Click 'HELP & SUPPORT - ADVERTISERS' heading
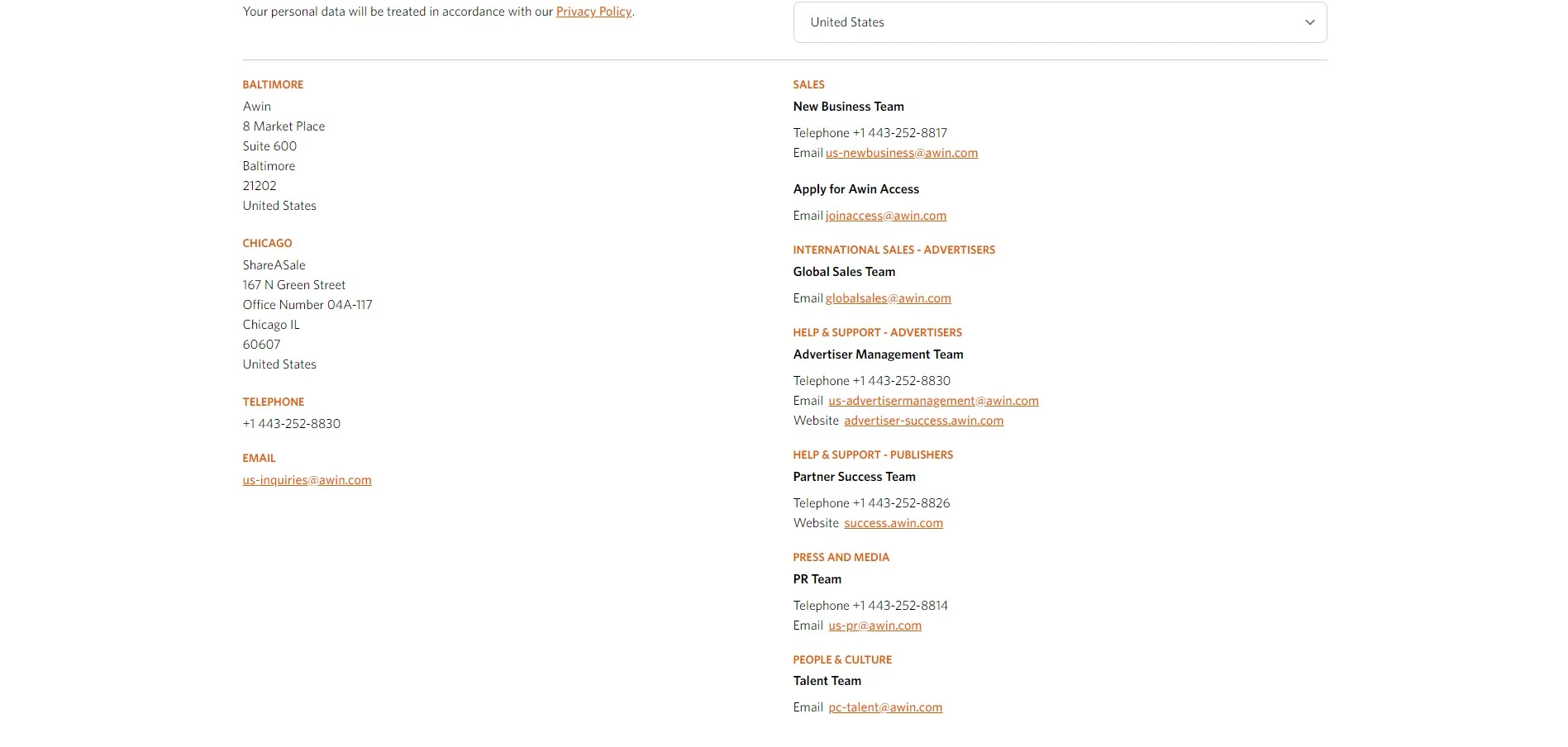This screenshot has width=1568, height=747. 877,332
